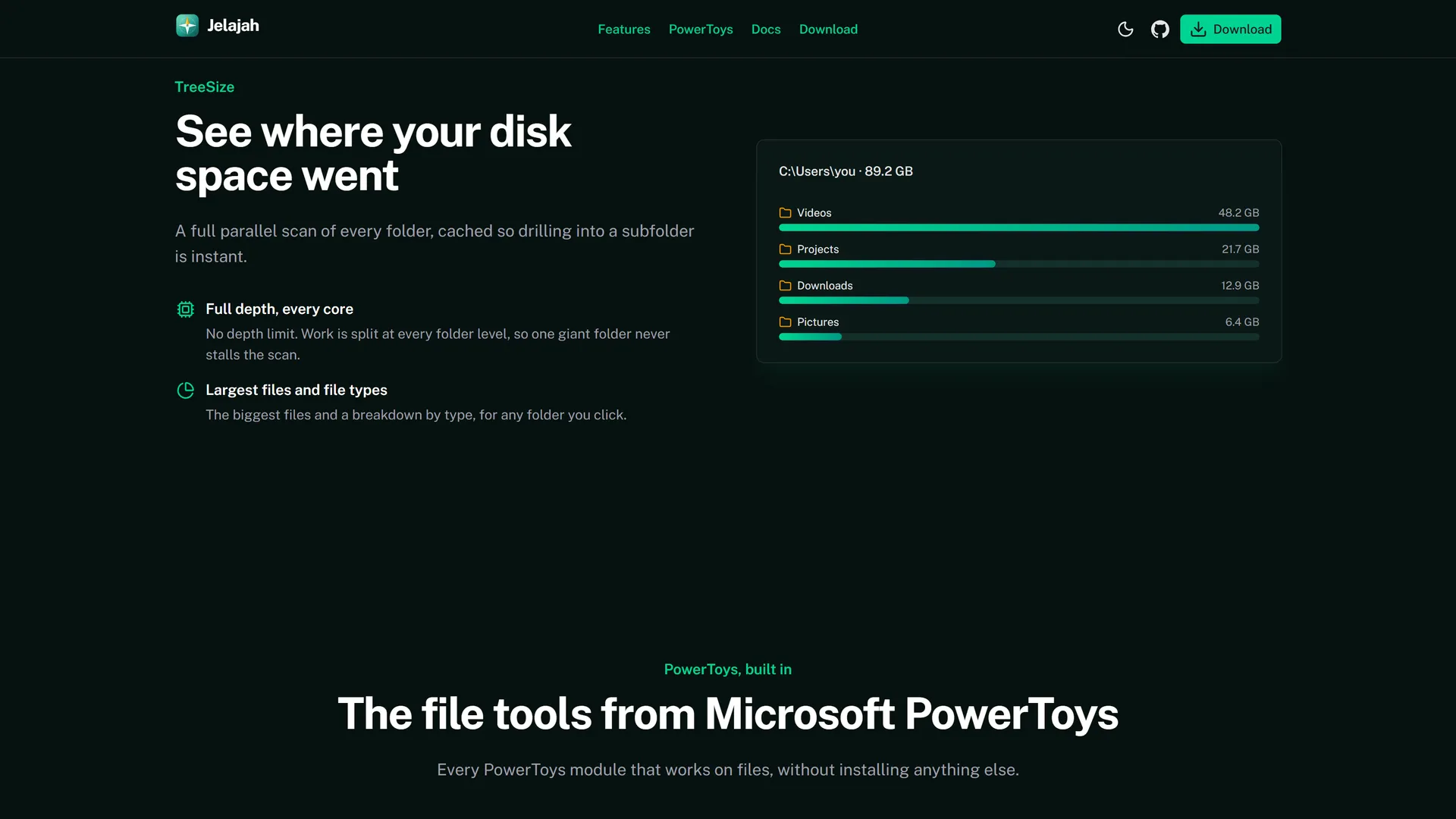Screen dimensions: 1456x819
Task: Click the 'Videos' folder label
Action: pos(814,213)
